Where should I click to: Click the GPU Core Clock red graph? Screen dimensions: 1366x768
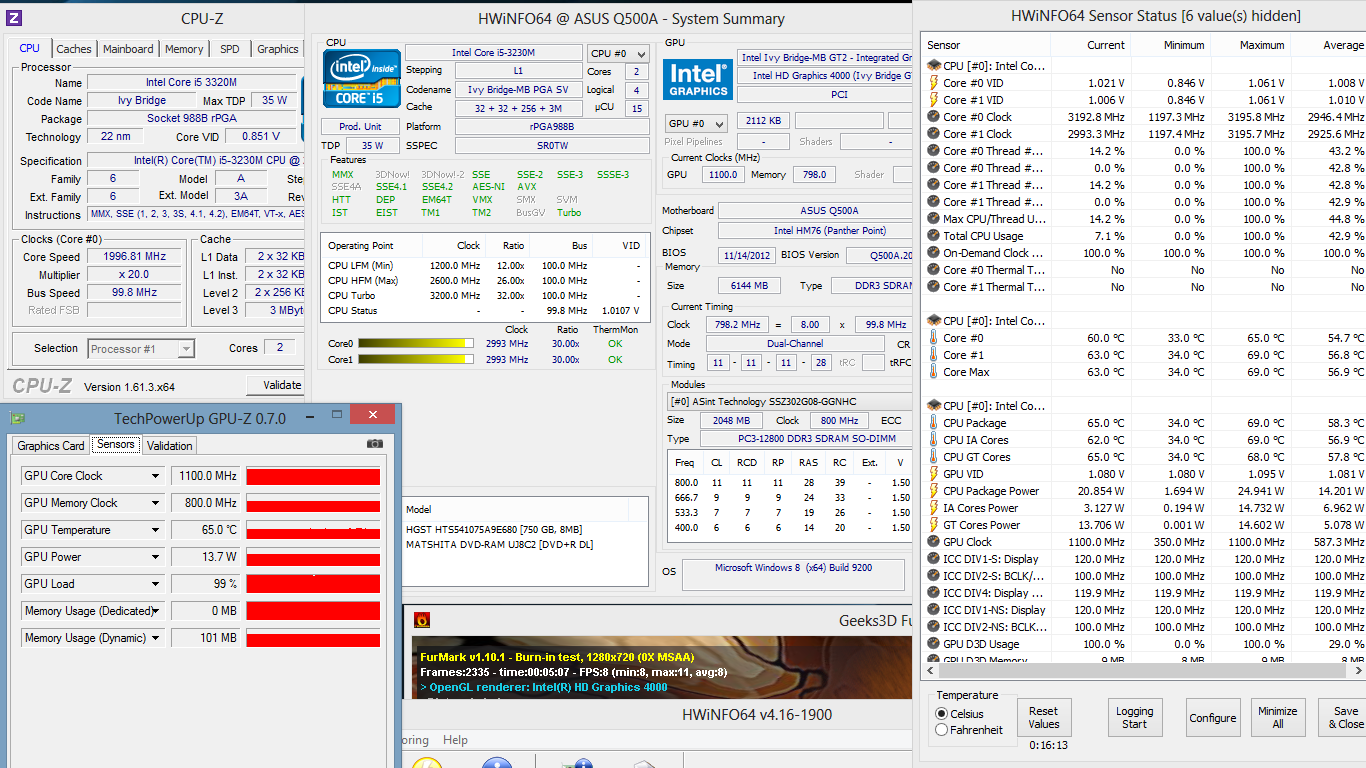(313, 476)
